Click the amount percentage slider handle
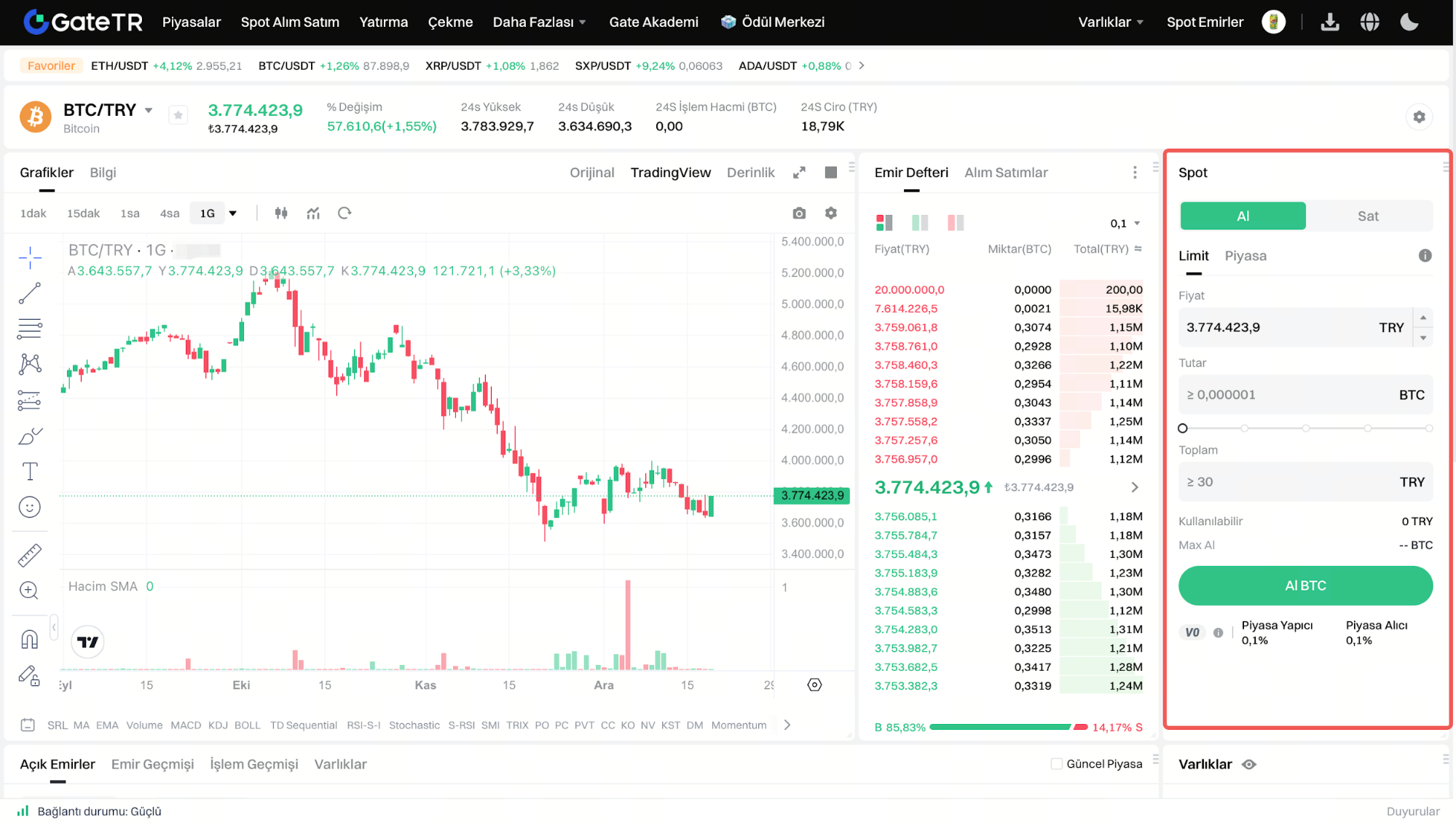The image size is (1456, 823). (x=1183, y=428)
